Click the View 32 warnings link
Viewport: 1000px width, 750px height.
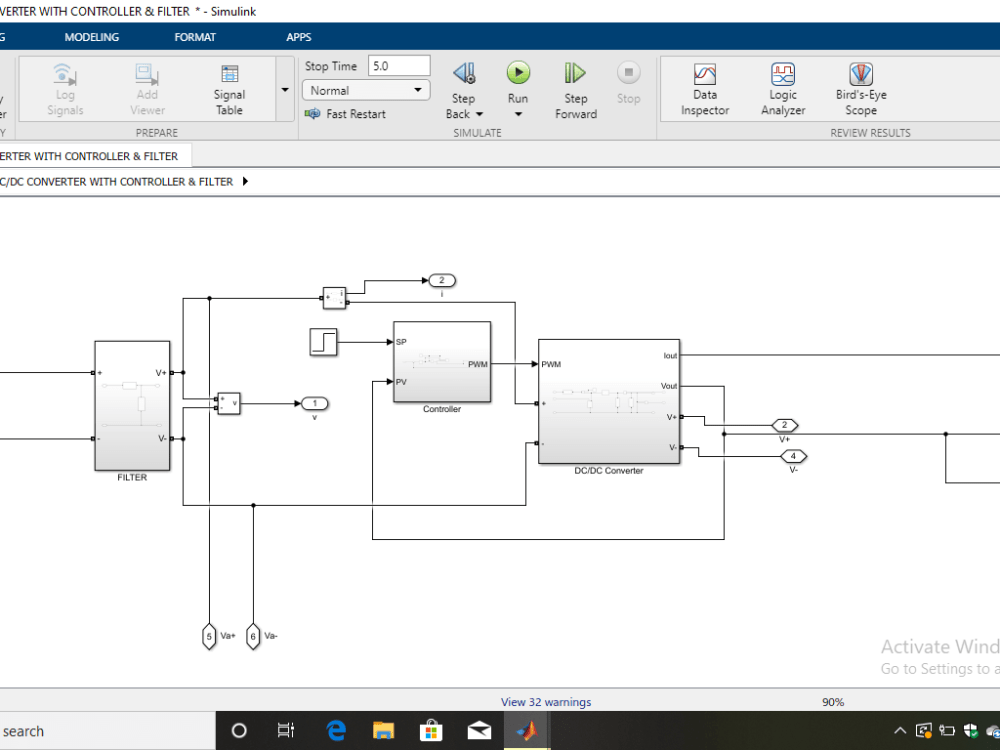(545, 701)
